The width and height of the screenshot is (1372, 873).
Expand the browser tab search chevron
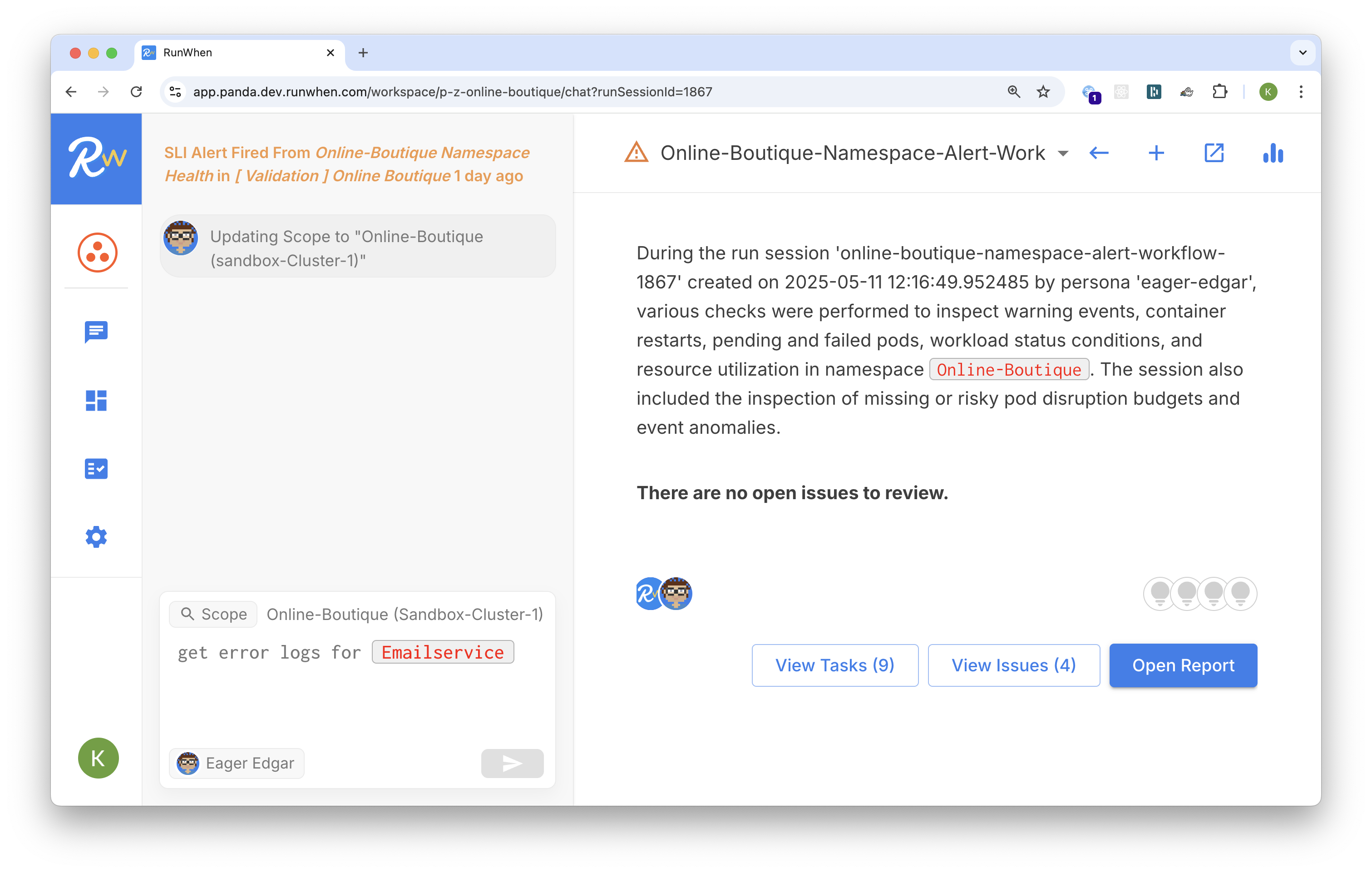(1303, 52)
